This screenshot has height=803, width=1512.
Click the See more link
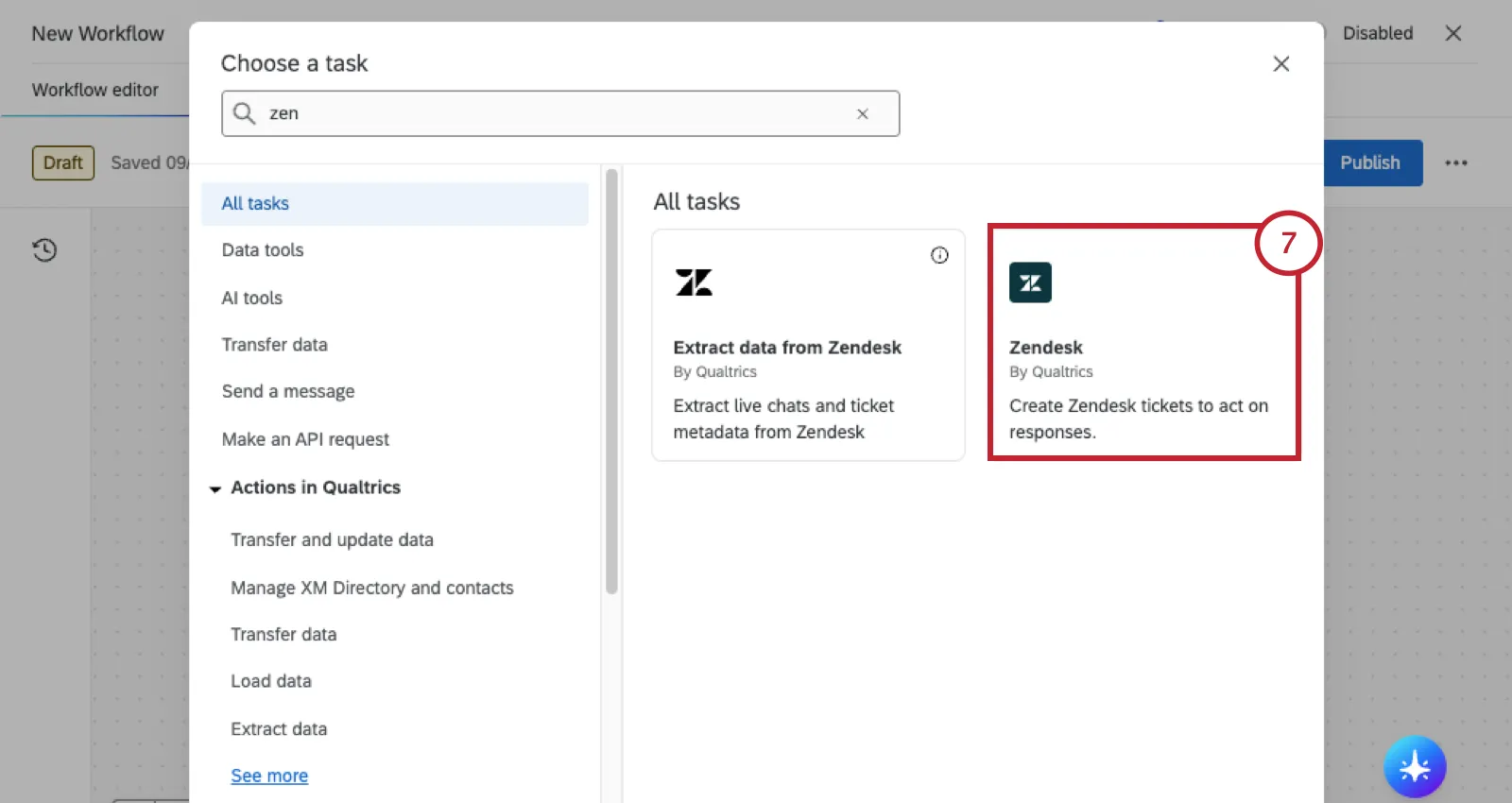269,776
